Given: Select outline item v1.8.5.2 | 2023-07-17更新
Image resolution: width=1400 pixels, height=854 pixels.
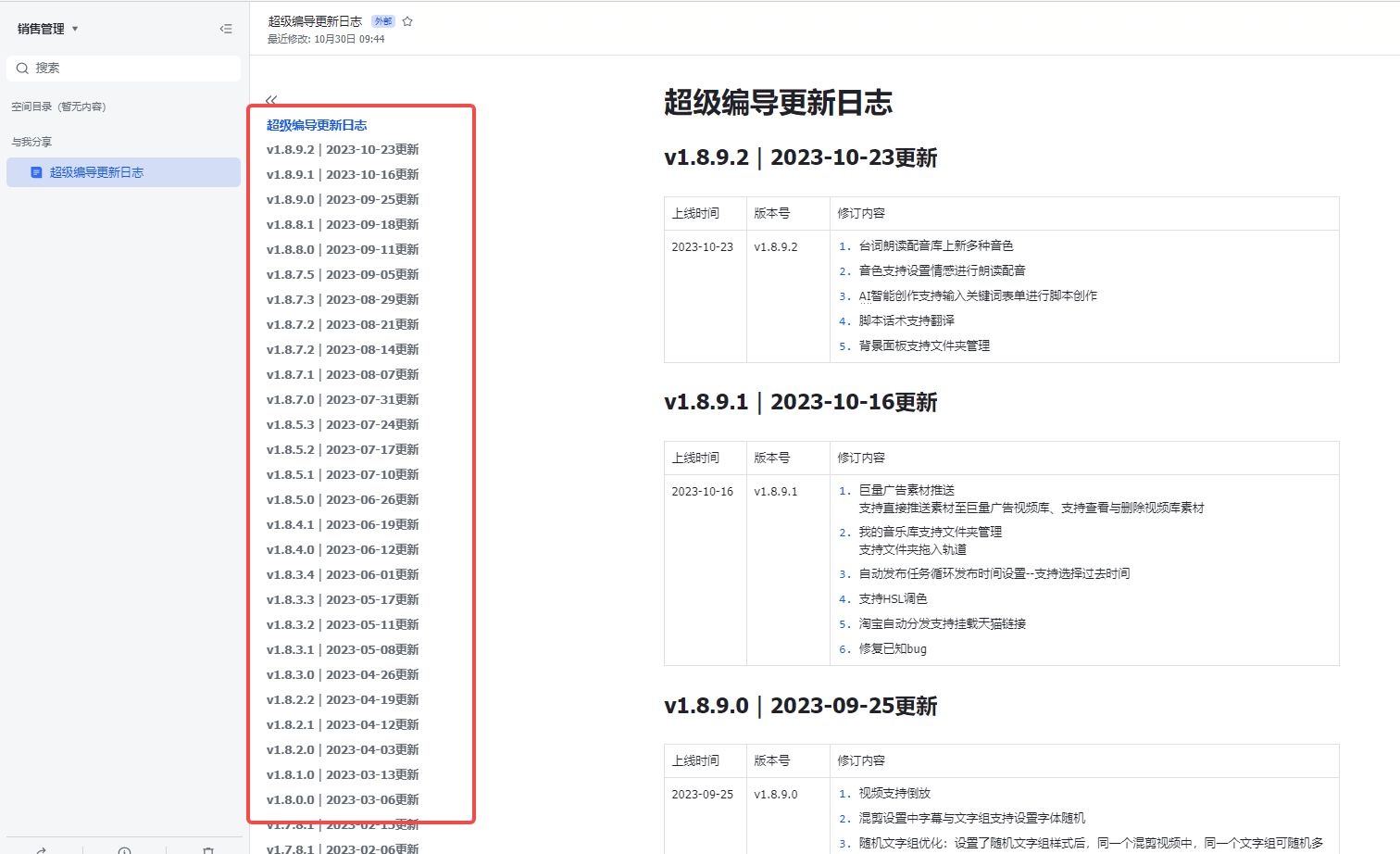Looking at the screenshot, I should 343,449.
